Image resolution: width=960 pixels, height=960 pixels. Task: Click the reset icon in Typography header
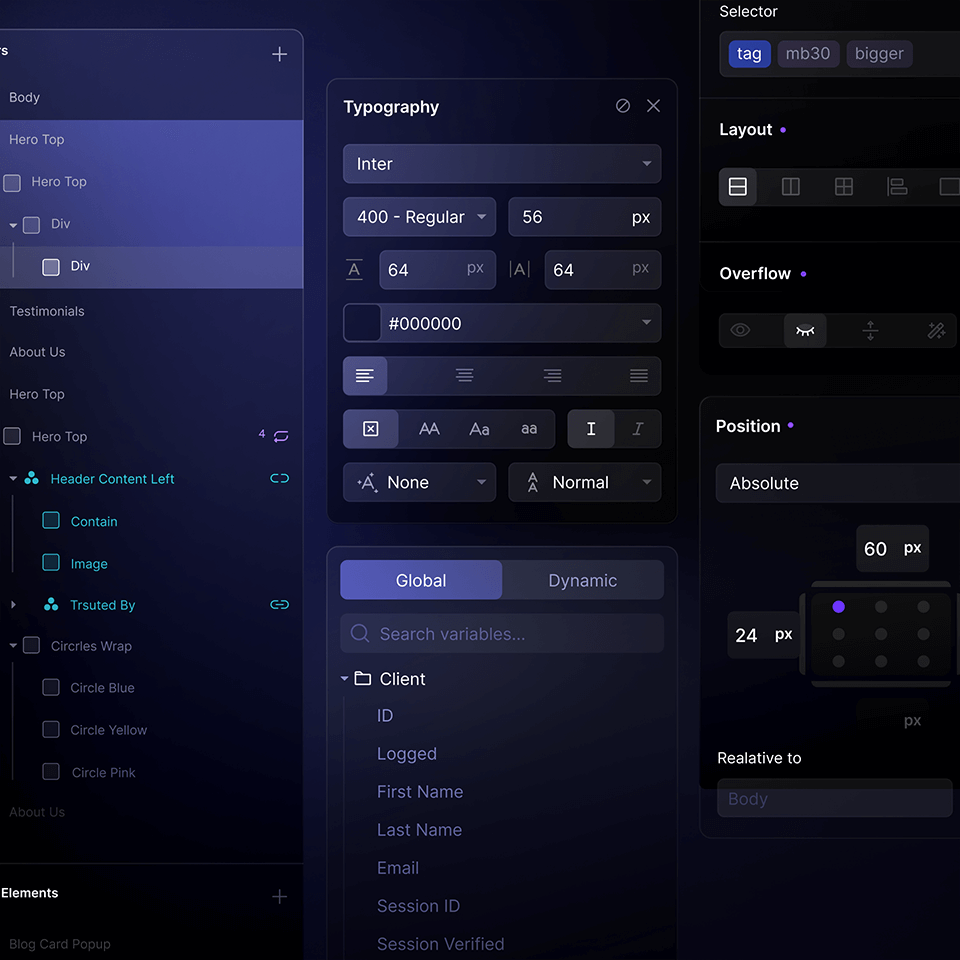[623, 106]
